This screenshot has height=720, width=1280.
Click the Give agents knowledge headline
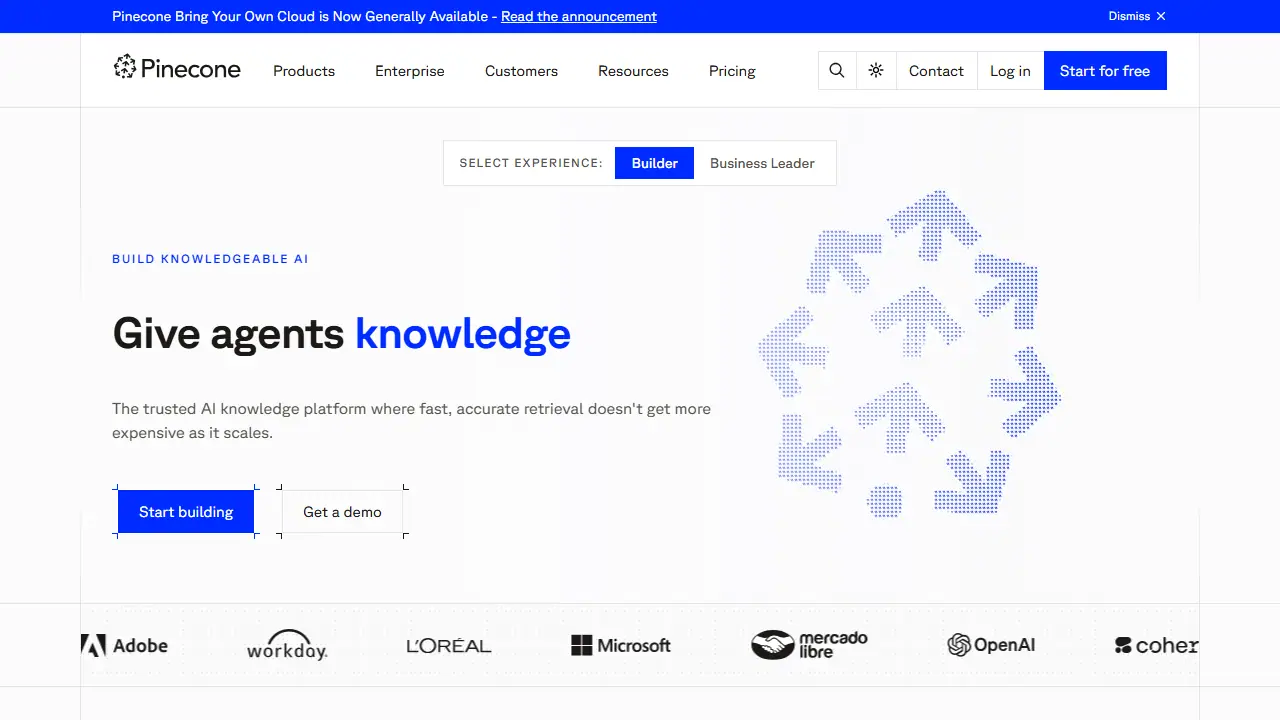[342, 333]
